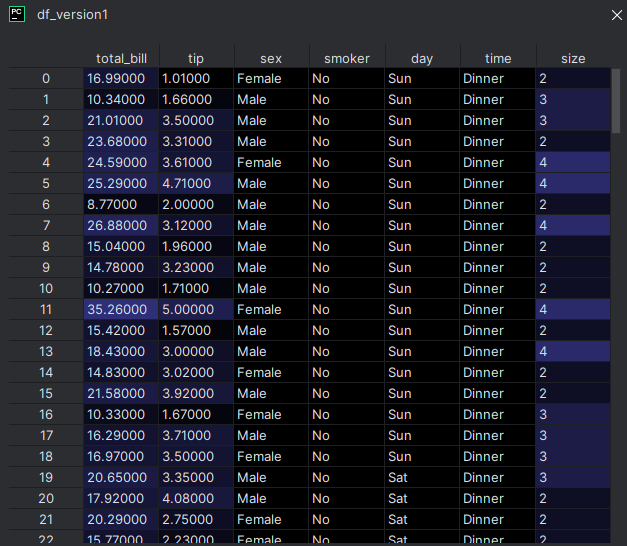The width and height of the screenshot is (627, 546).
Task: Click Male cell in row 20
Action: point(271,498)
